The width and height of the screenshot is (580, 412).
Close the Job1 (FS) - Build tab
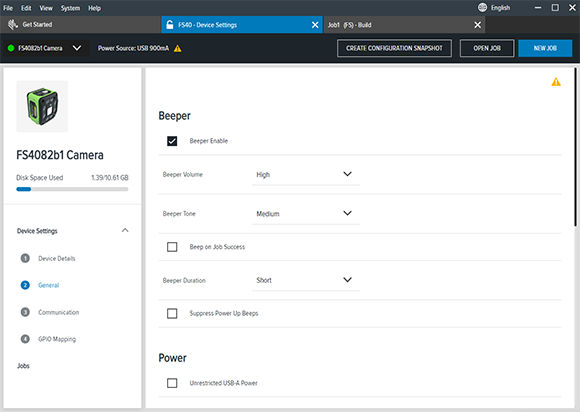click(478, 25)
